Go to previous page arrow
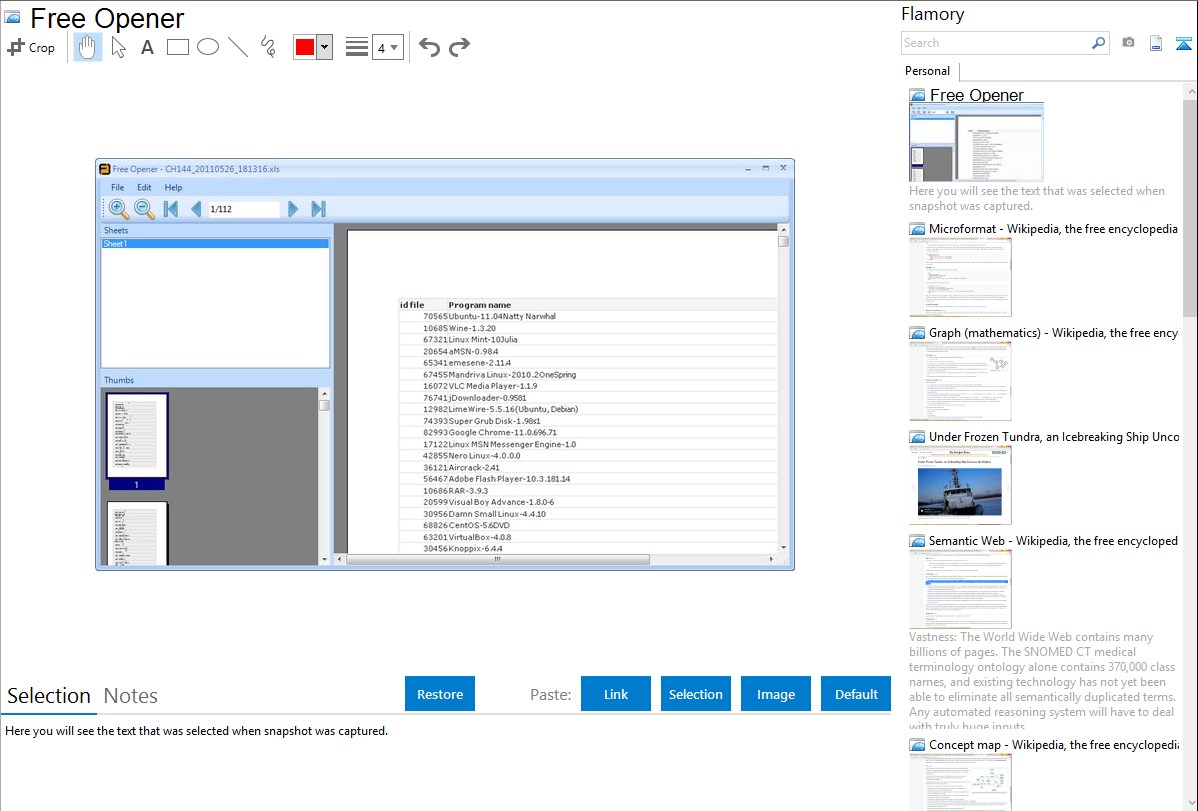 tap(196, 209)
